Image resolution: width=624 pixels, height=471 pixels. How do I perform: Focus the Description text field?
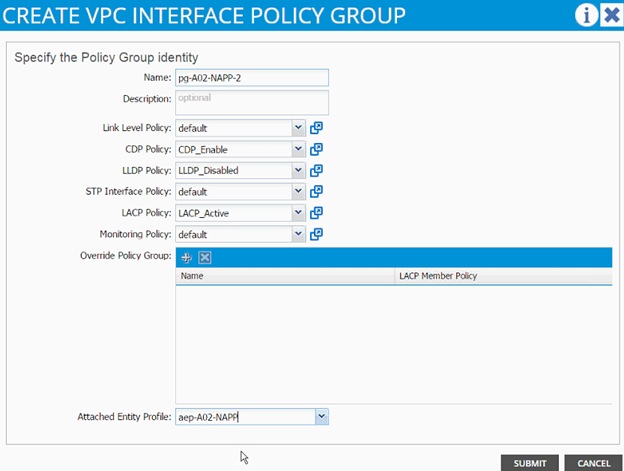(x=252, y=103)
